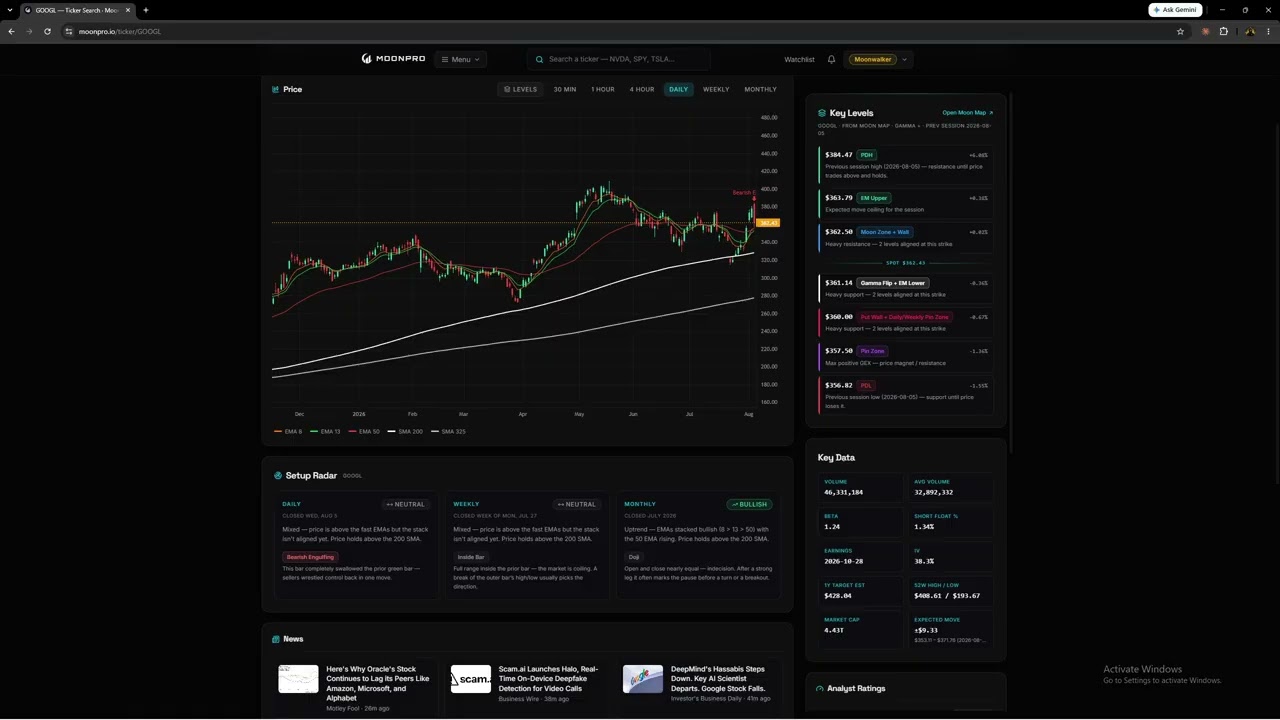Click the Price chart icon
1280x720 pixels.
[x=276, y=89]
